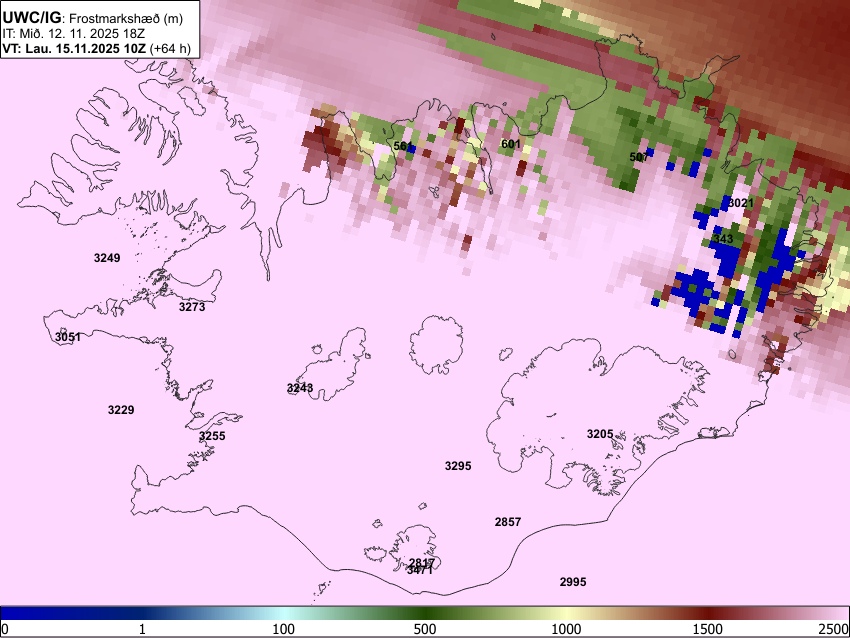Click the 507 value label
This screenshot has height=638, width=850.
pyautogui.click(x=639, y=157)
